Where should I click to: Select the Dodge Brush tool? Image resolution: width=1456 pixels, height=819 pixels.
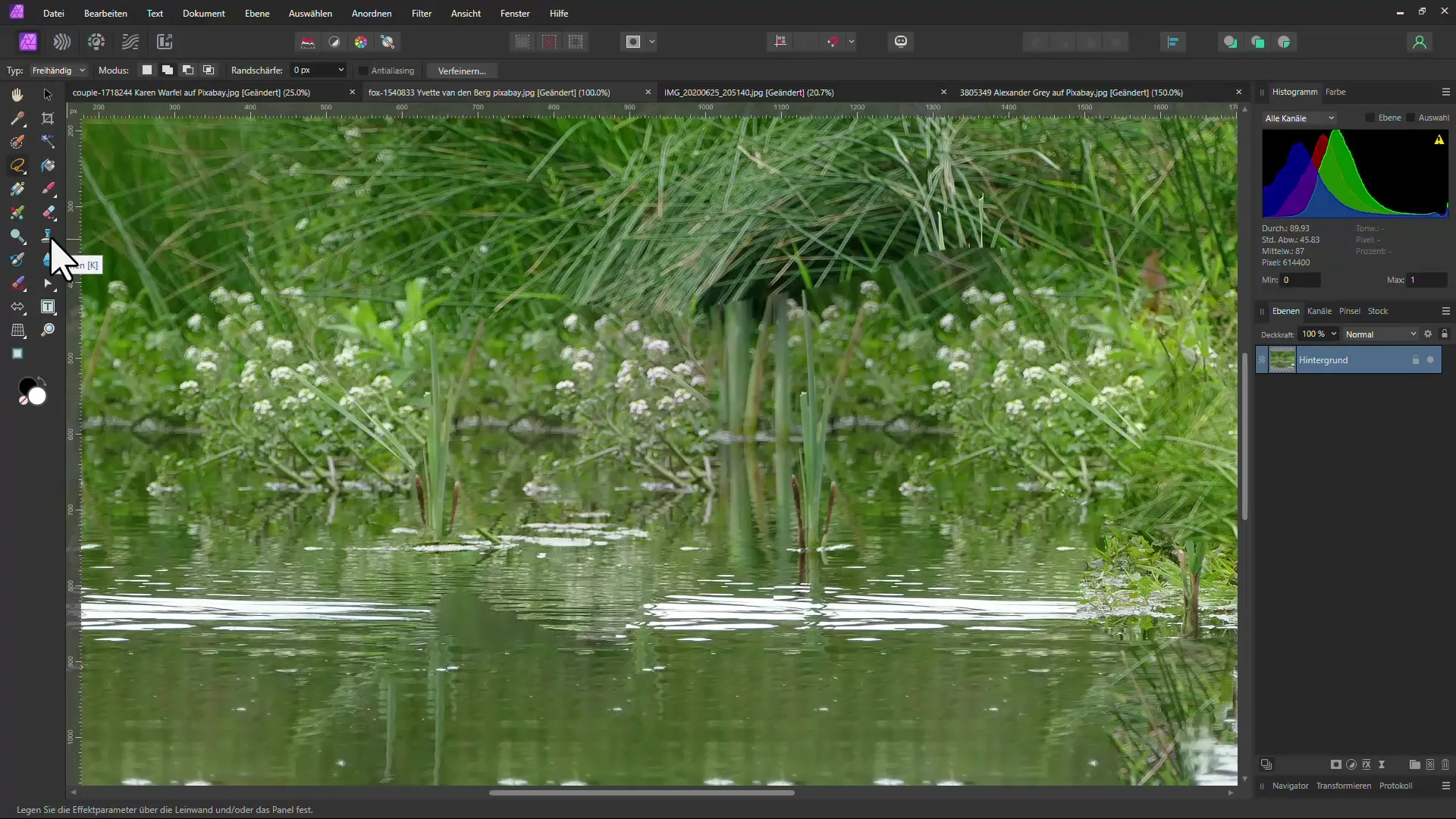point(17,236)
